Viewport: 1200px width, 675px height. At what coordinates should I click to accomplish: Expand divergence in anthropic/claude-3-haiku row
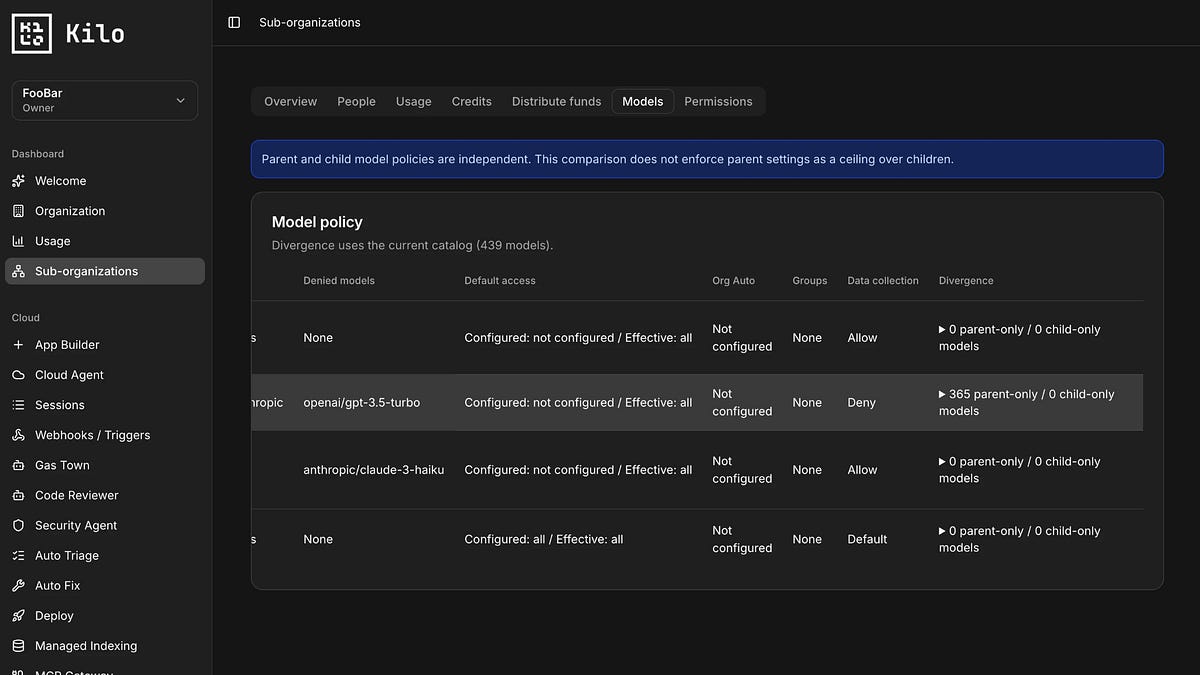[942, 461]
